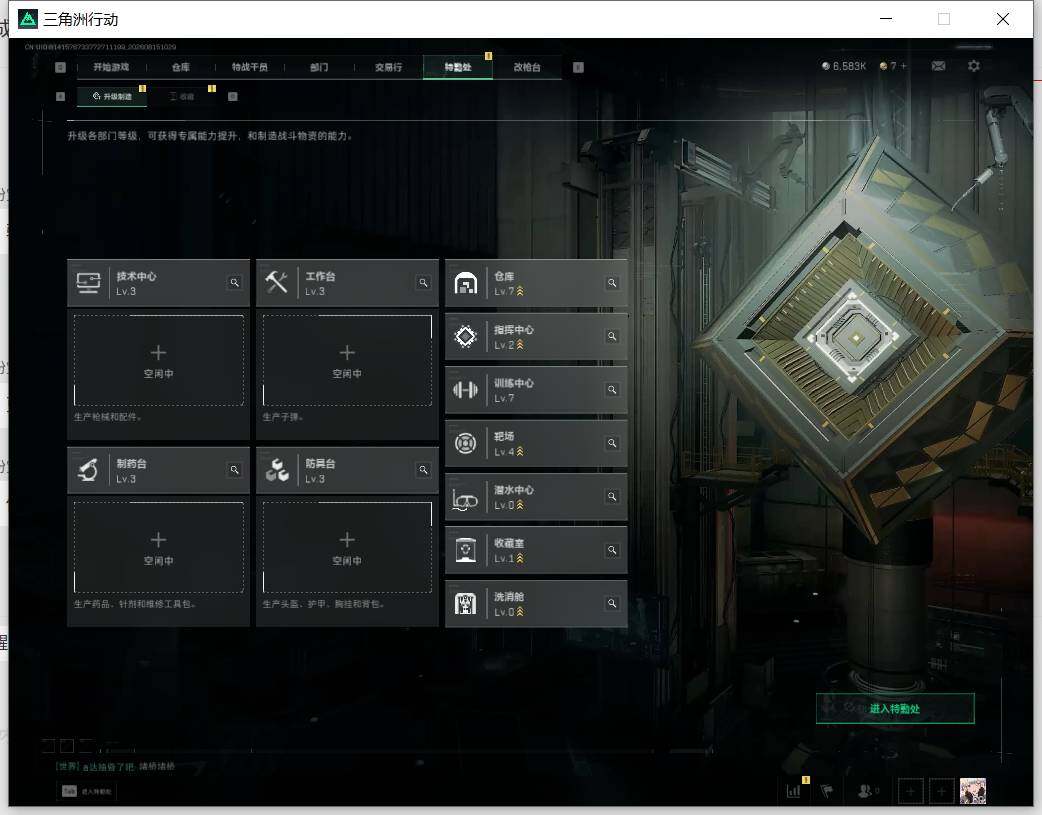
Task: Open the bar chart stats icon
Action: pyautogui.click(x=793, y=791)
